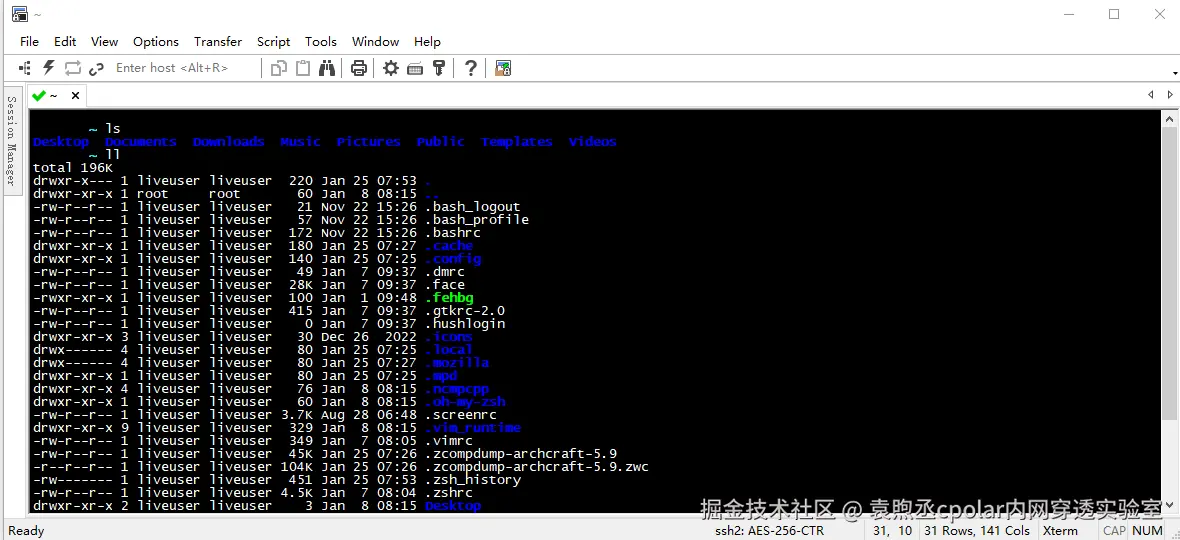Open the Options menu
Viewport: 1180px width, 540px height.
click(x=156, y=42)
